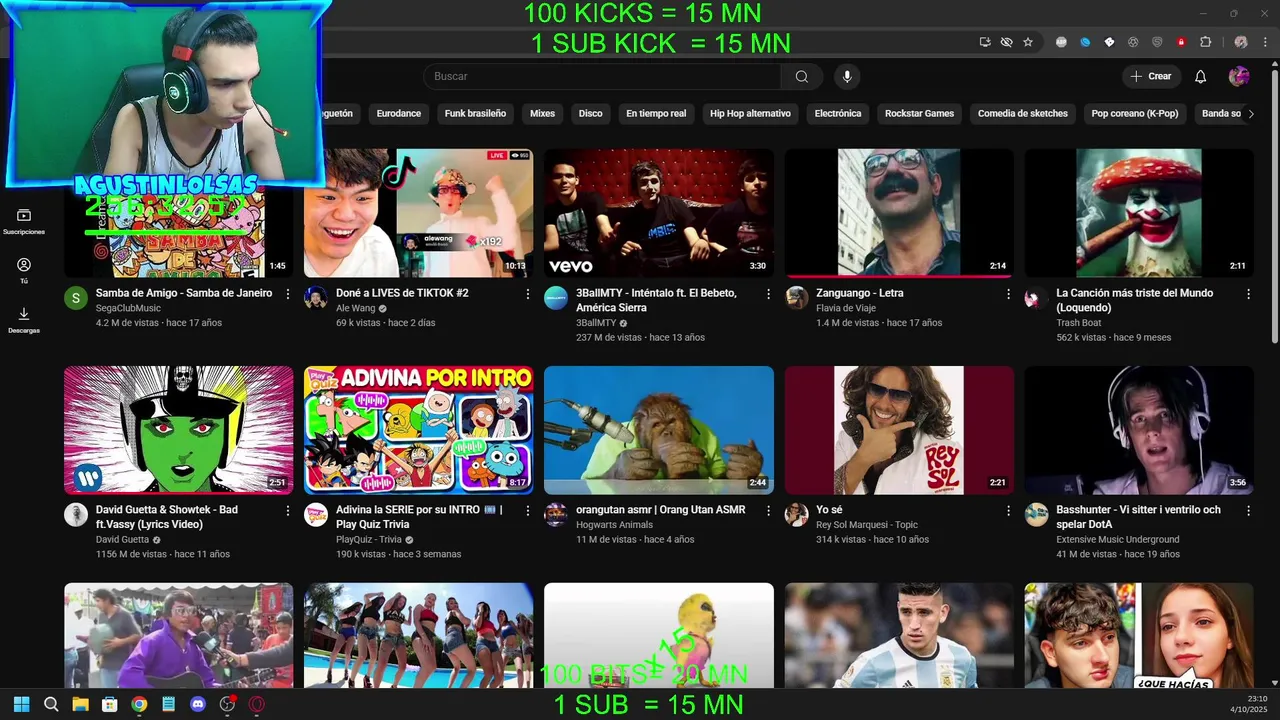Open options menu for Zanguango - Letra
The width and height of the screenshot is (1280, 720).
1008,294
